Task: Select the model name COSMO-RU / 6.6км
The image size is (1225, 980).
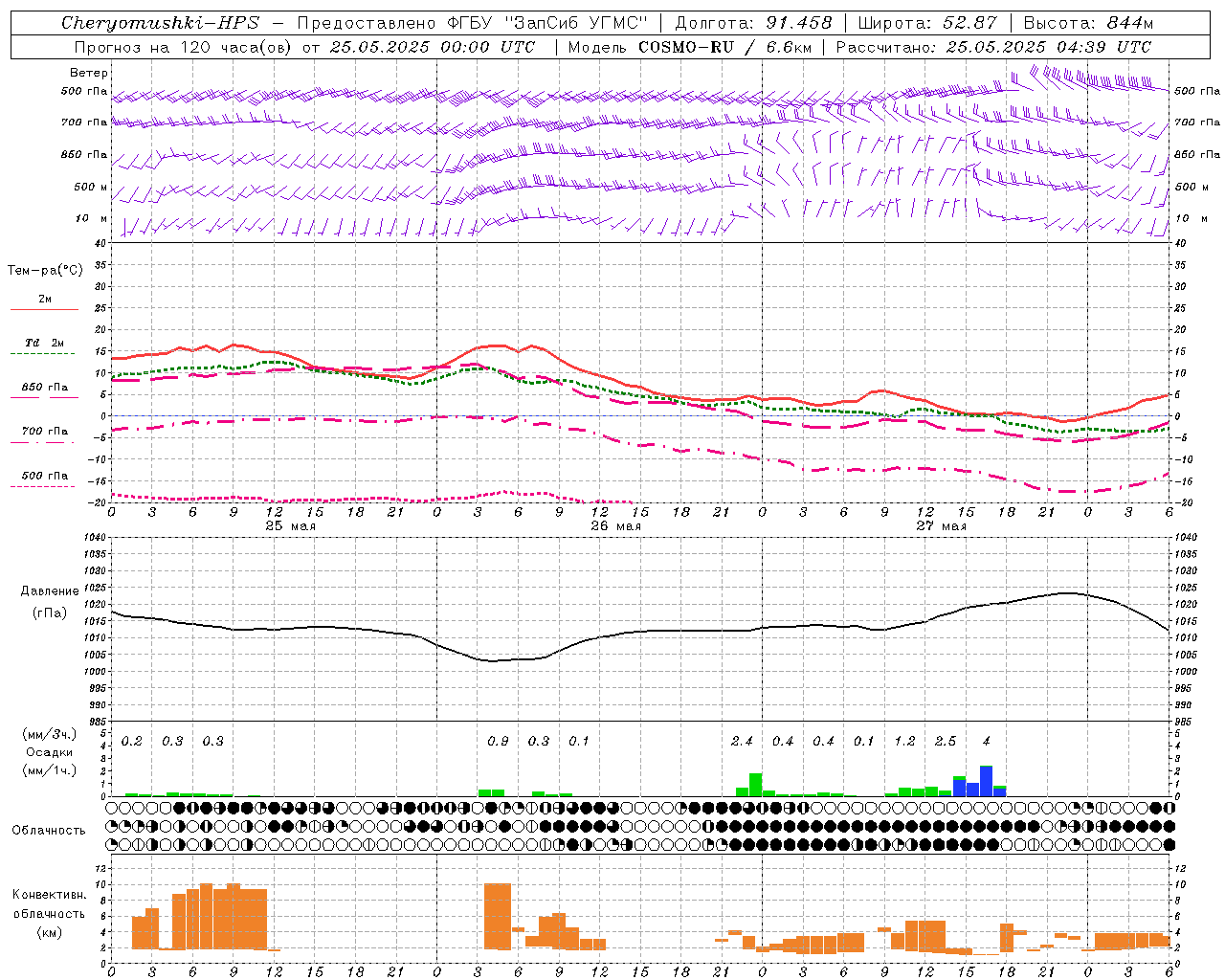Action: click(x=725, y=47)
